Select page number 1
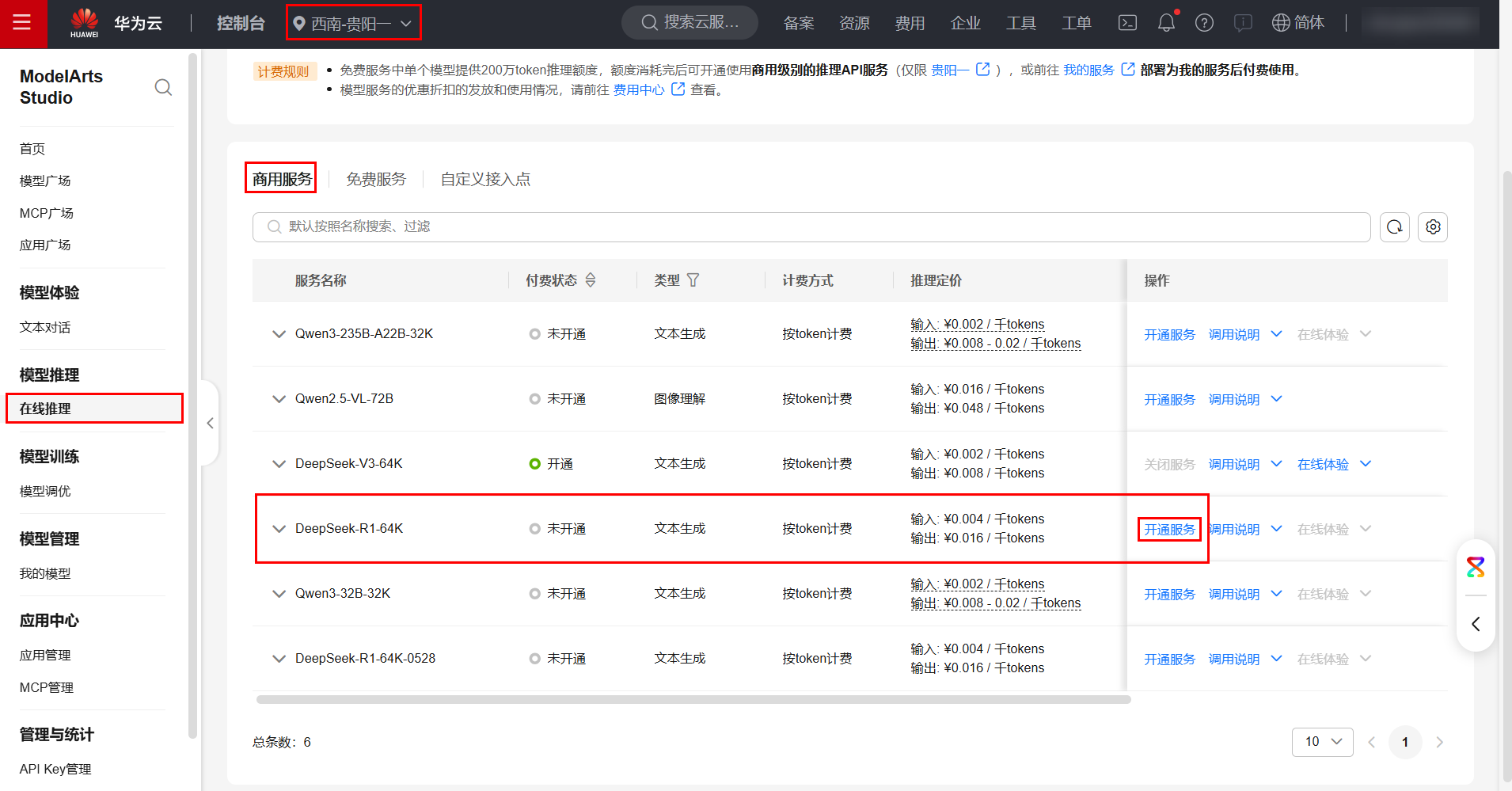1512x791 pixels. point(1405,742)
